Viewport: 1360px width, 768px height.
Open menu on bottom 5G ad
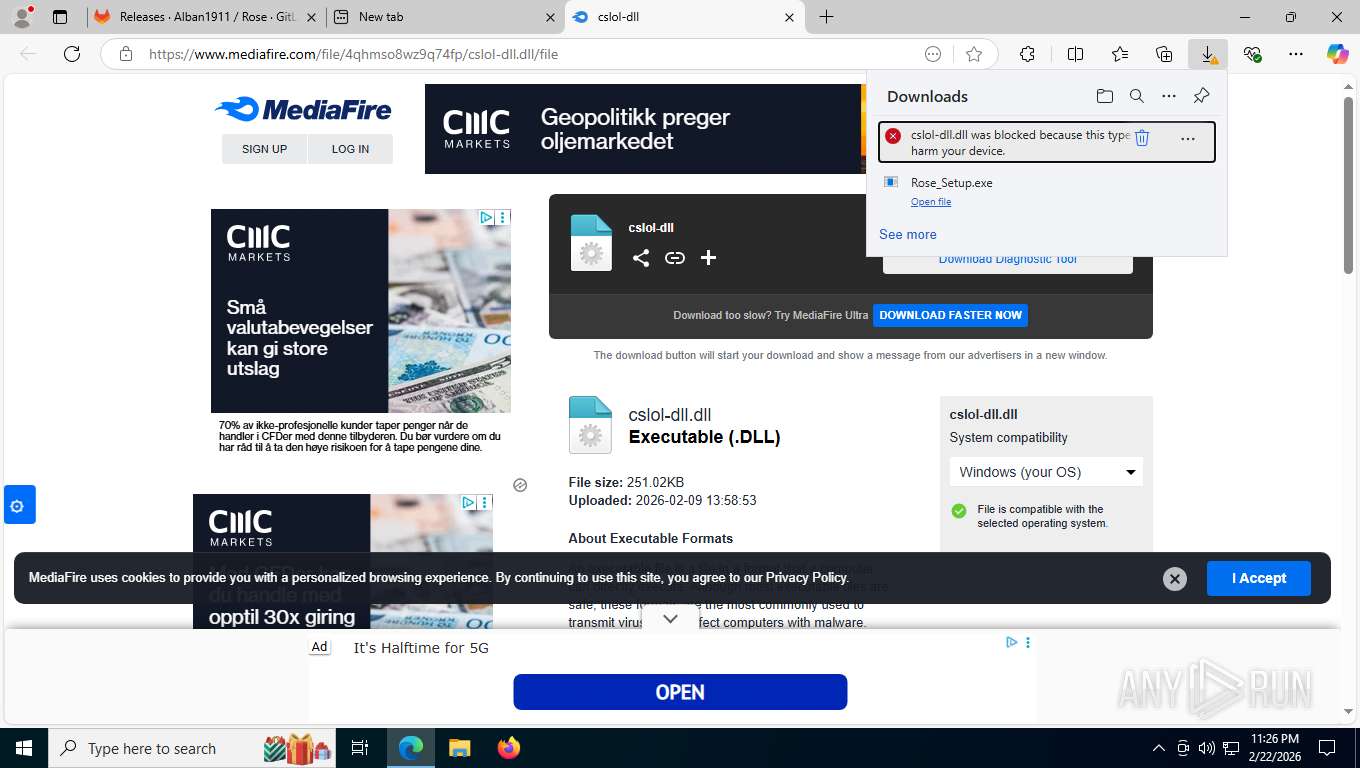[x=1027, y=642]
